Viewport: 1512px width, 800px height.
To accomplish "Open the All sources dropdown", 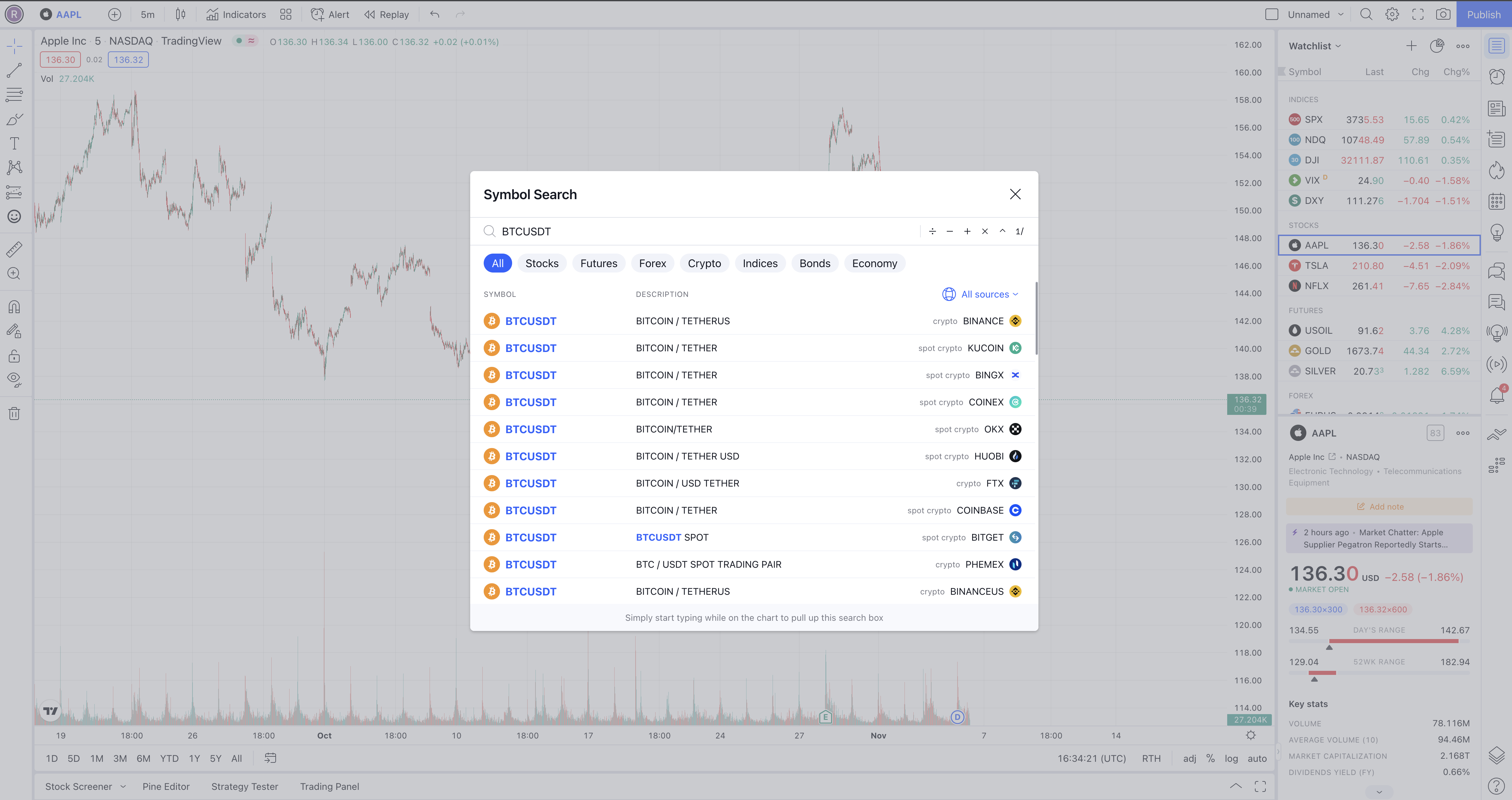I will point(981,294).
